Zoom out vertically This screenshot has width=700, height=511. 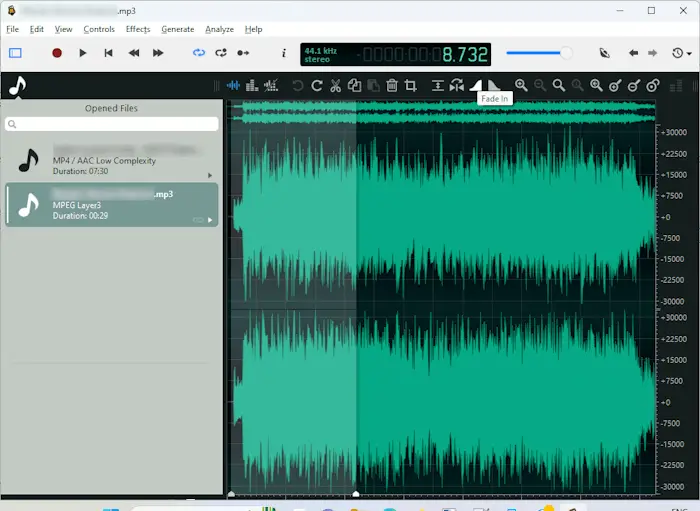[634, 85]
